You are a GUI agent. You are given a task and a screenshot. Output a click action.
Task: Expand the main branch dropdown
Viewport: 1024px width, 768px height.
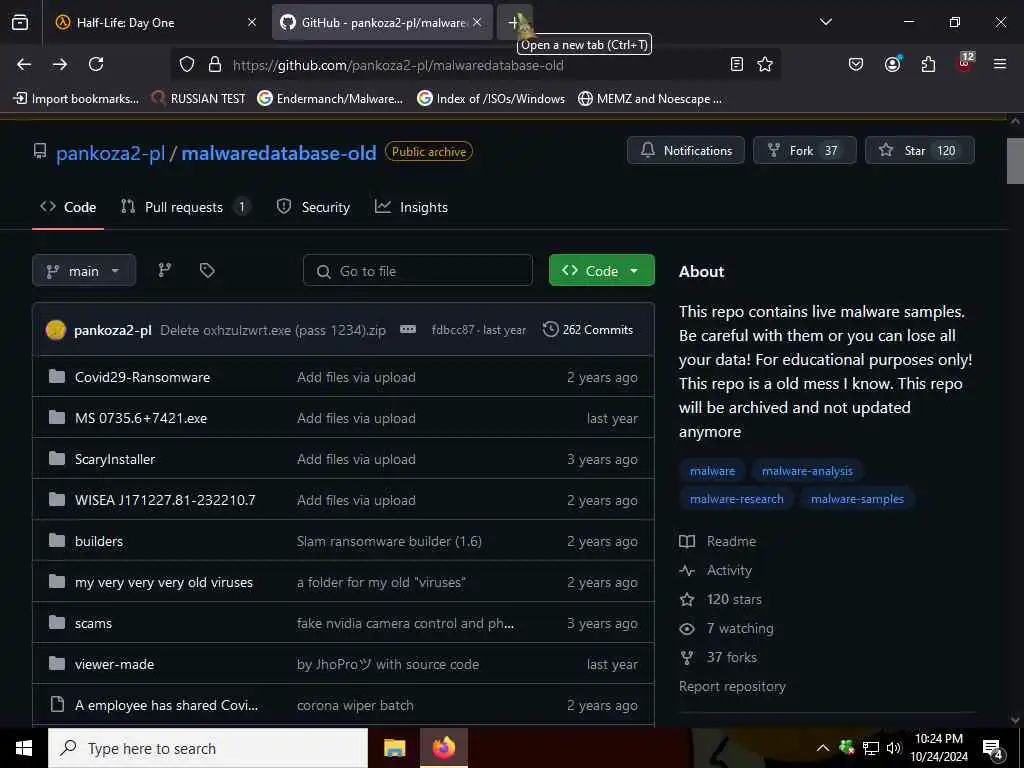[x=84, y=270]
